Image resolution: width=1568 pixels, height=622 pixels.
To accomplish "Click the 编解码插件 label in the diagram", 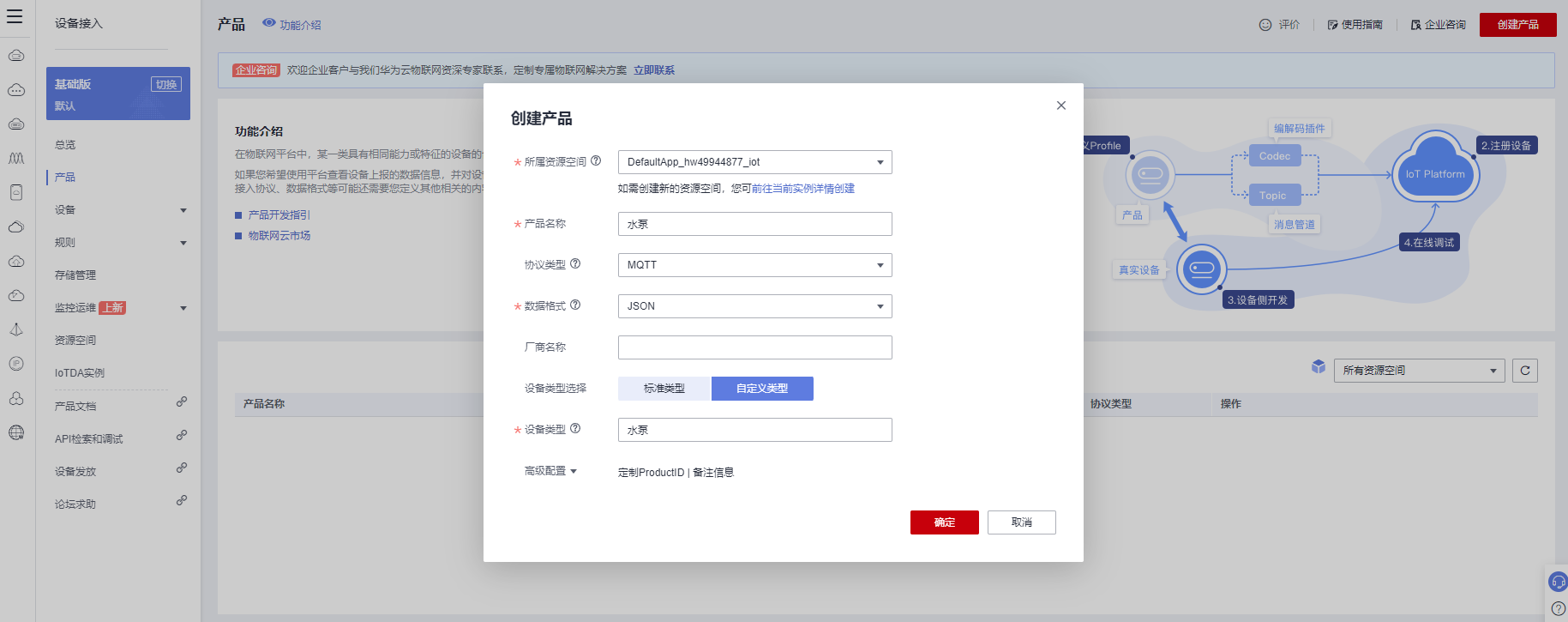I will 1300,129.
